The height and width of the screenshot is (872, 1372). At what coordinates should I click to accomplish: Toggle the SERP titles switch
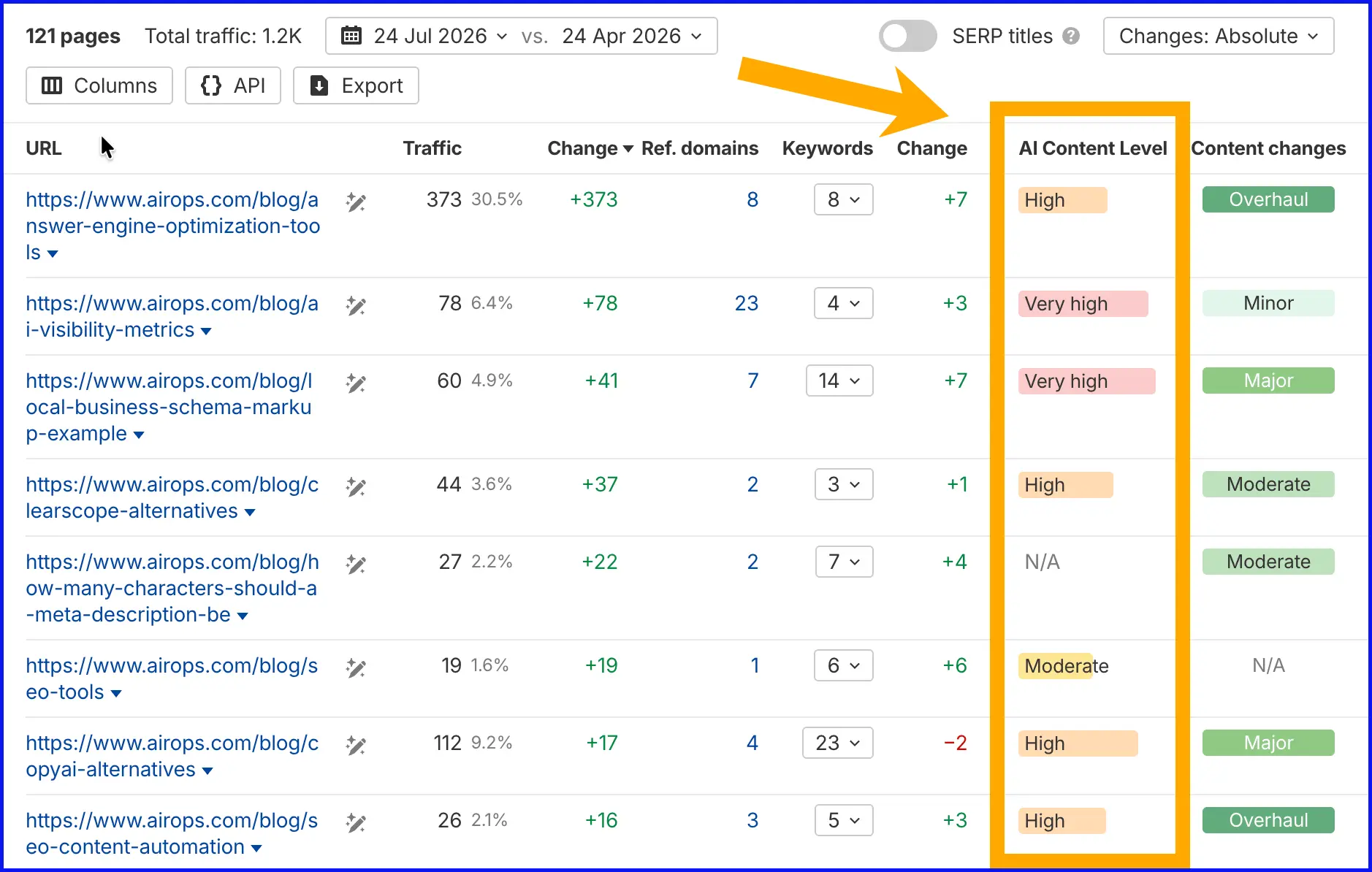coord(907,36)
